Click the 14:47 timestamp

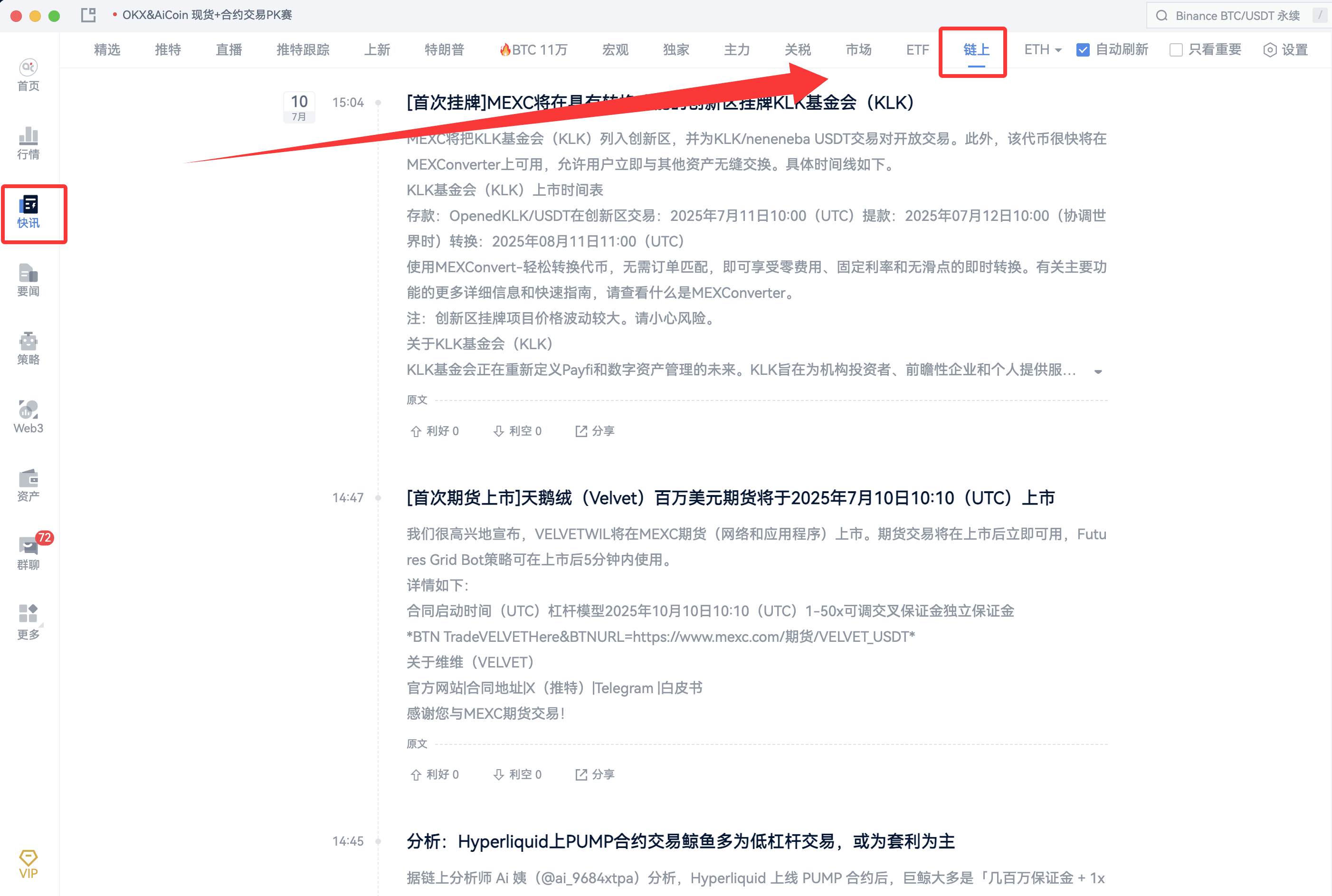348,498
